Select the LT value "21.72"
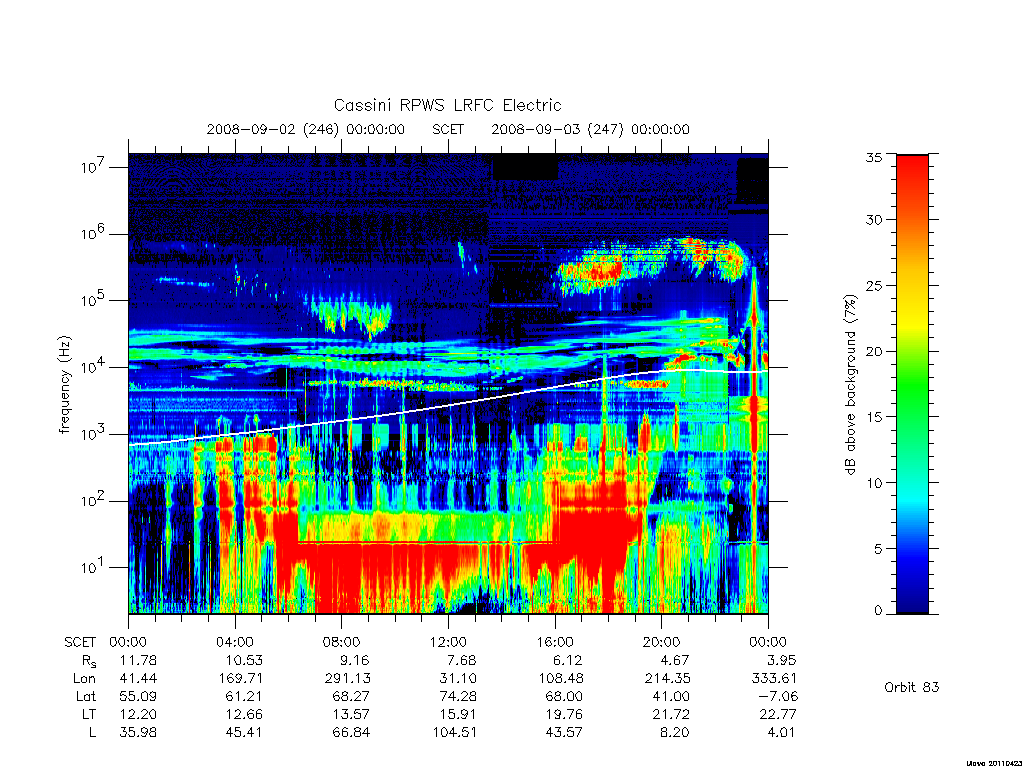 coord(671,714)
